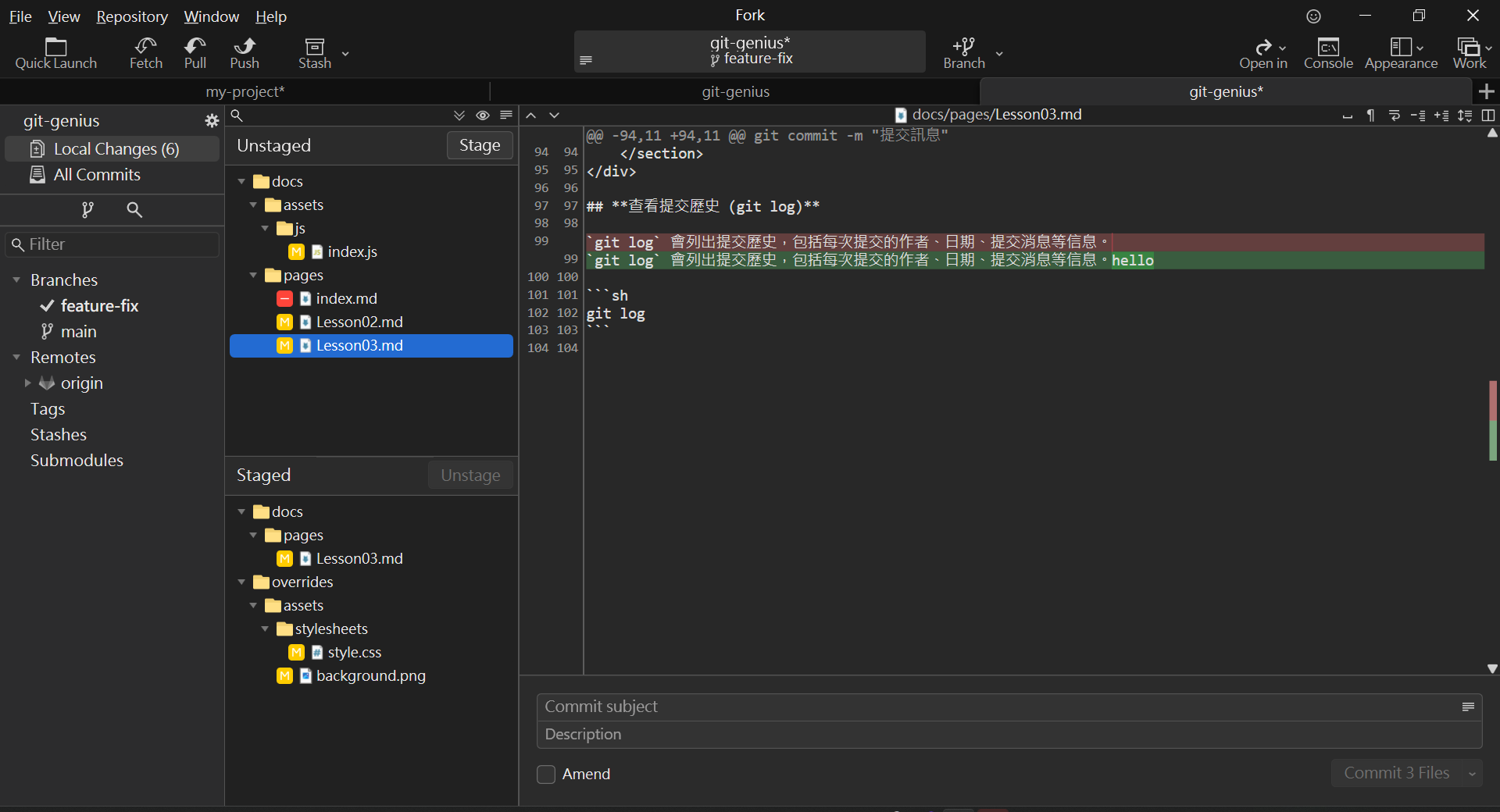Screen dimensions: 1500x812
Task: Click the Stash toolbar icon
Action: click(315, 53)
